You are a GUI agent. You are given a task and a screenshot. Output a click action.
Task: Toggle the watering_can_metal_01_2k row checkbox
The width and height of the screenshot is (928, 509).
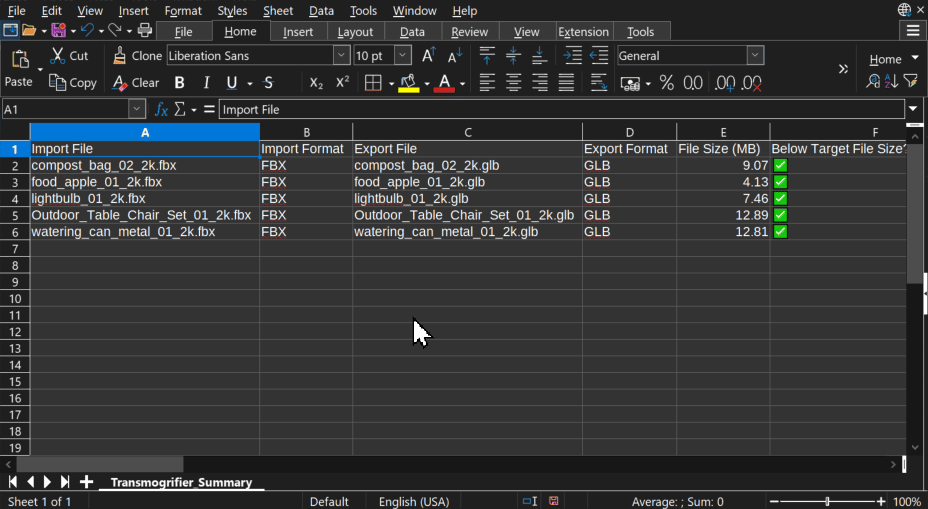(781, 232)
